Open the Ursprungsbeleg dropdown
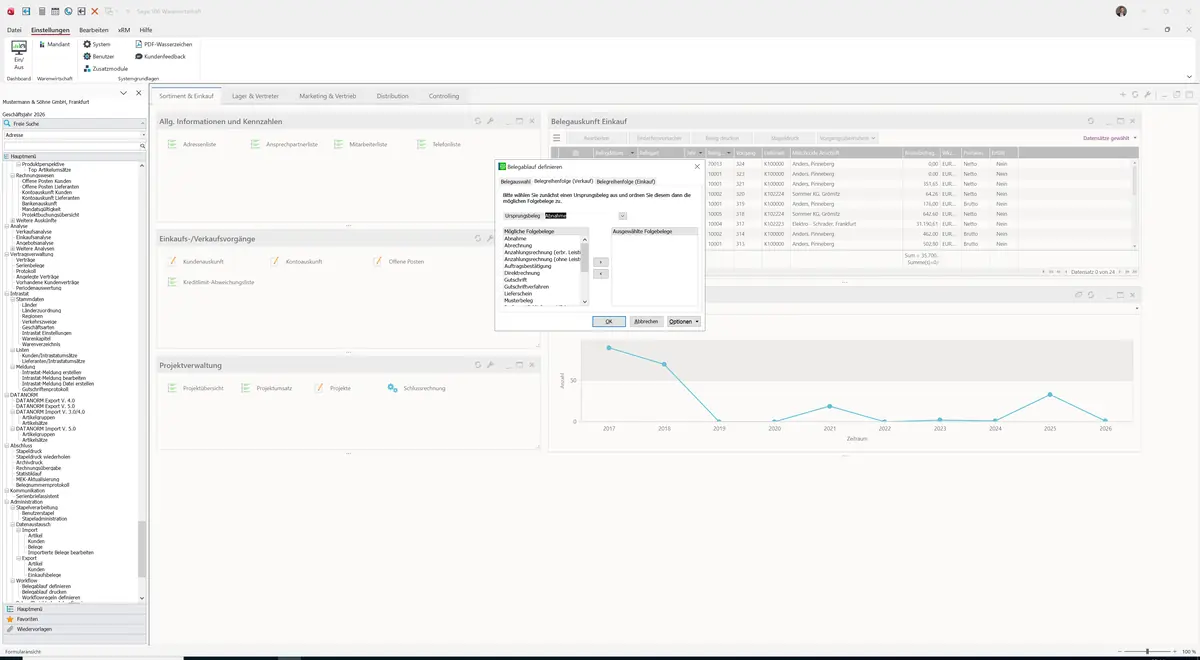 tap(622, 216)
